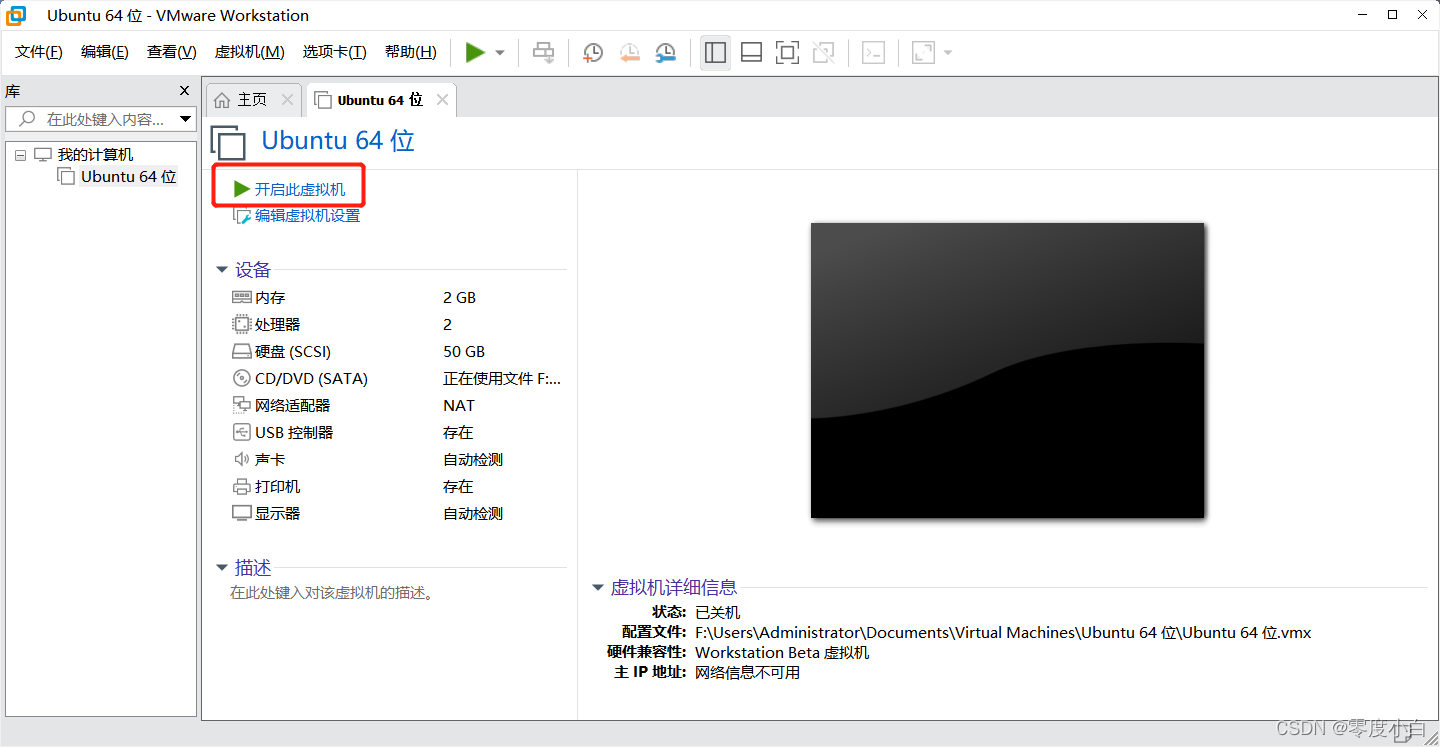
Task: Click the 内存 memory device icon
Action: pyautogui.click(x=241, y=297)
